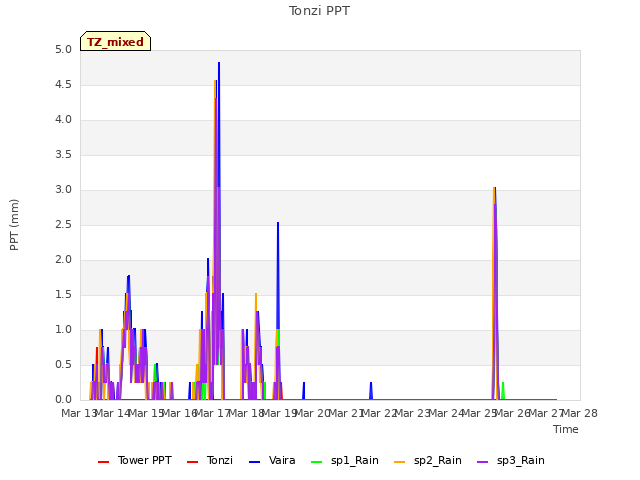Click the tallest blue Vaira peak near 4.8

pyautogui.click(x=219, y=64)
